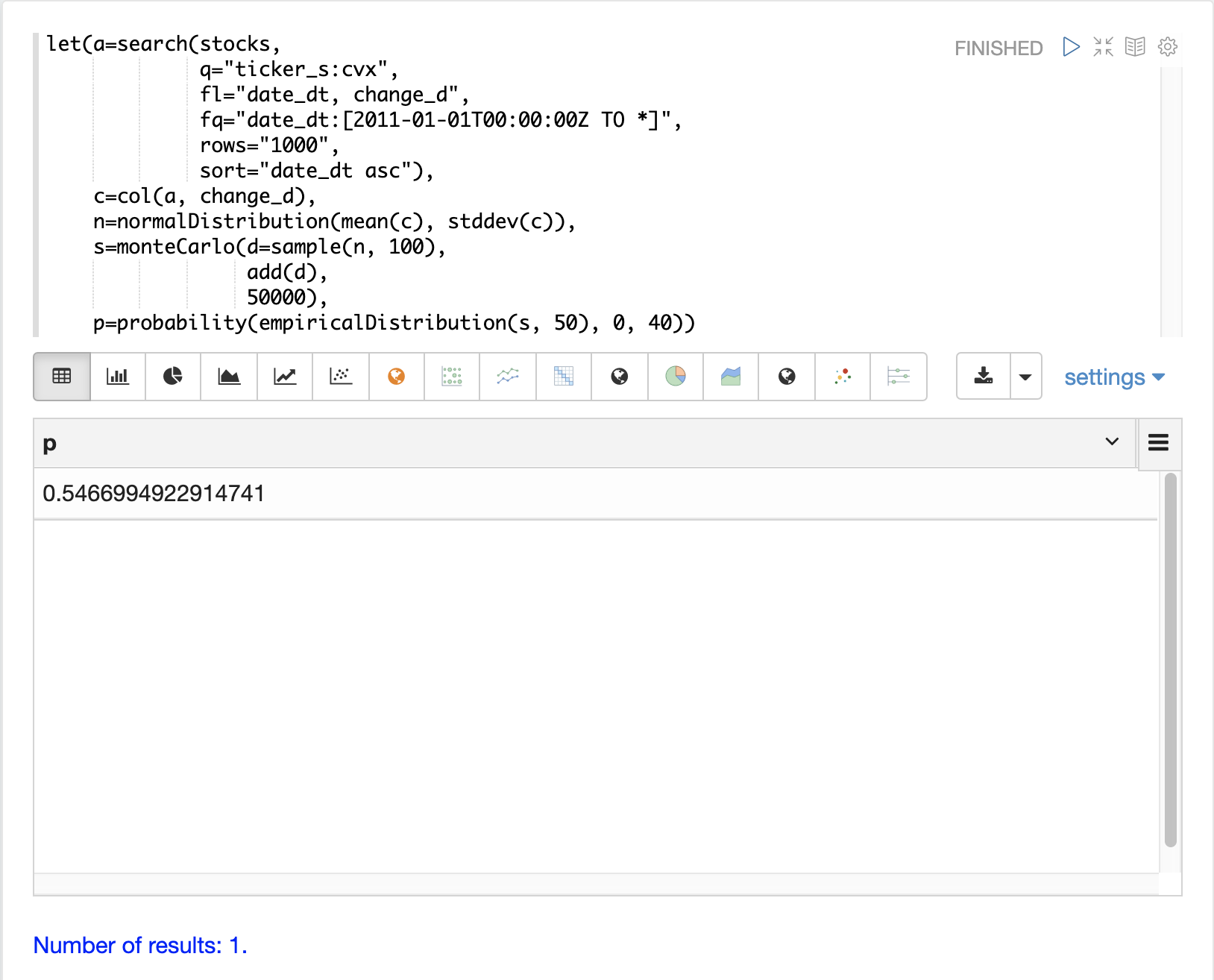
Task: Open the p column chevron menu
Action: coord(1112,442)
